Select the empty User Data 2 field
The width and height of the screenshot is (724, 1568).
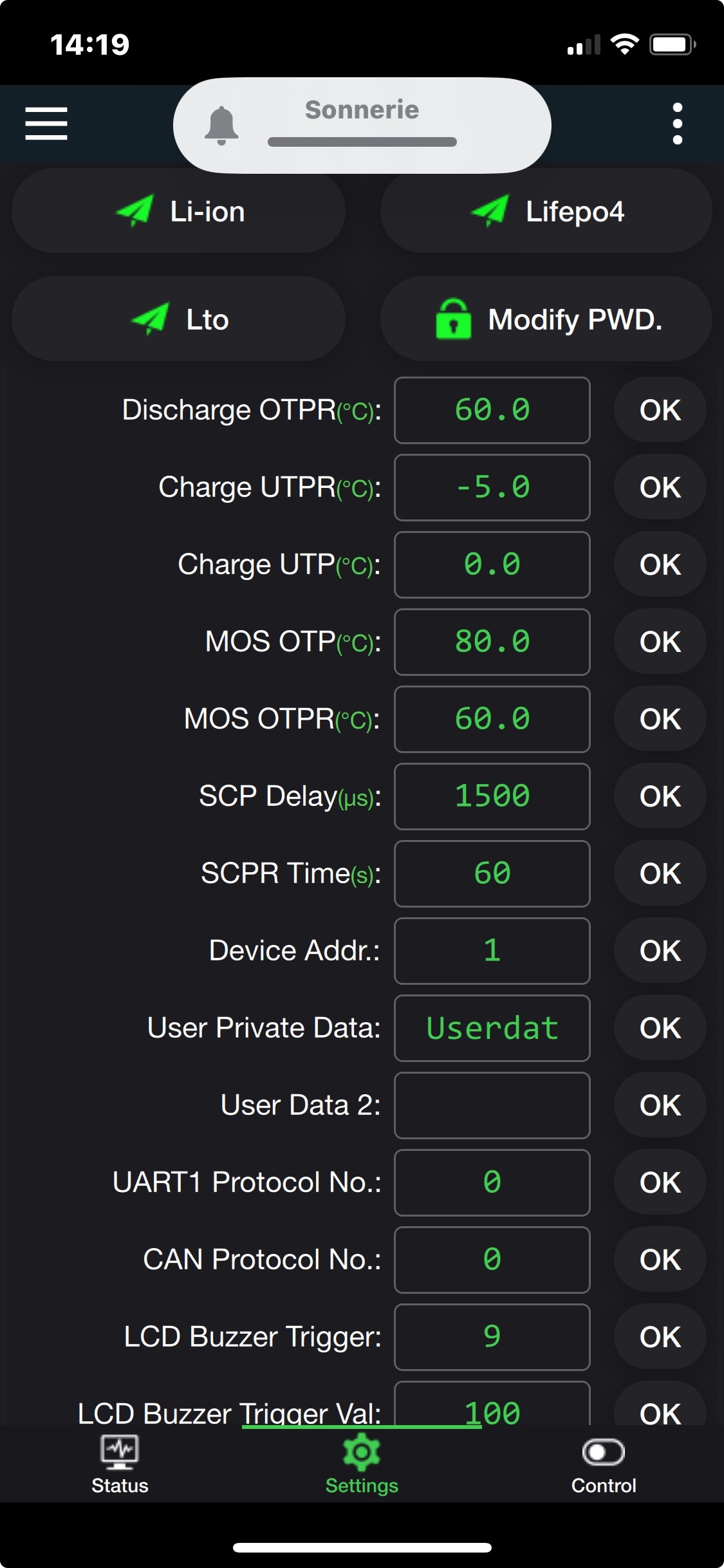pos(492,1106)
